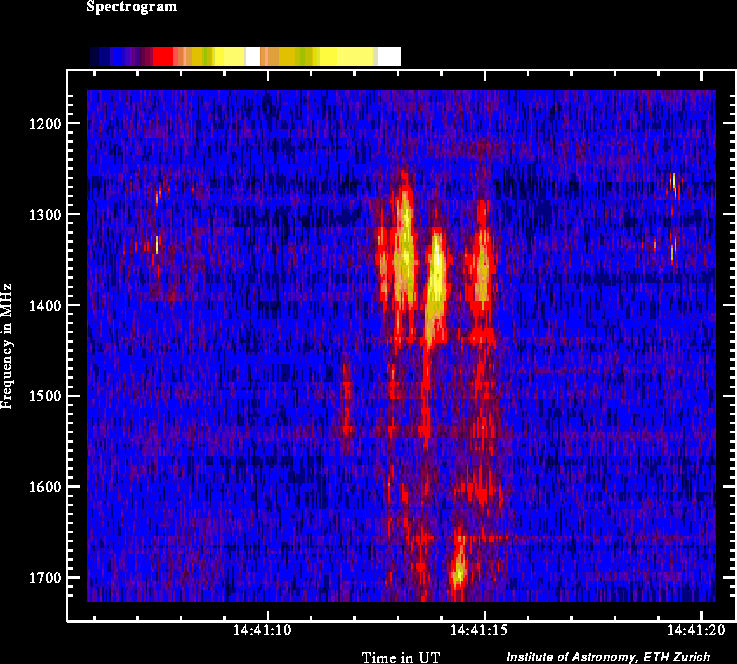Click the 'Spectrogram' title text
This screenshot has height=664, width=737.
point(132,7)
